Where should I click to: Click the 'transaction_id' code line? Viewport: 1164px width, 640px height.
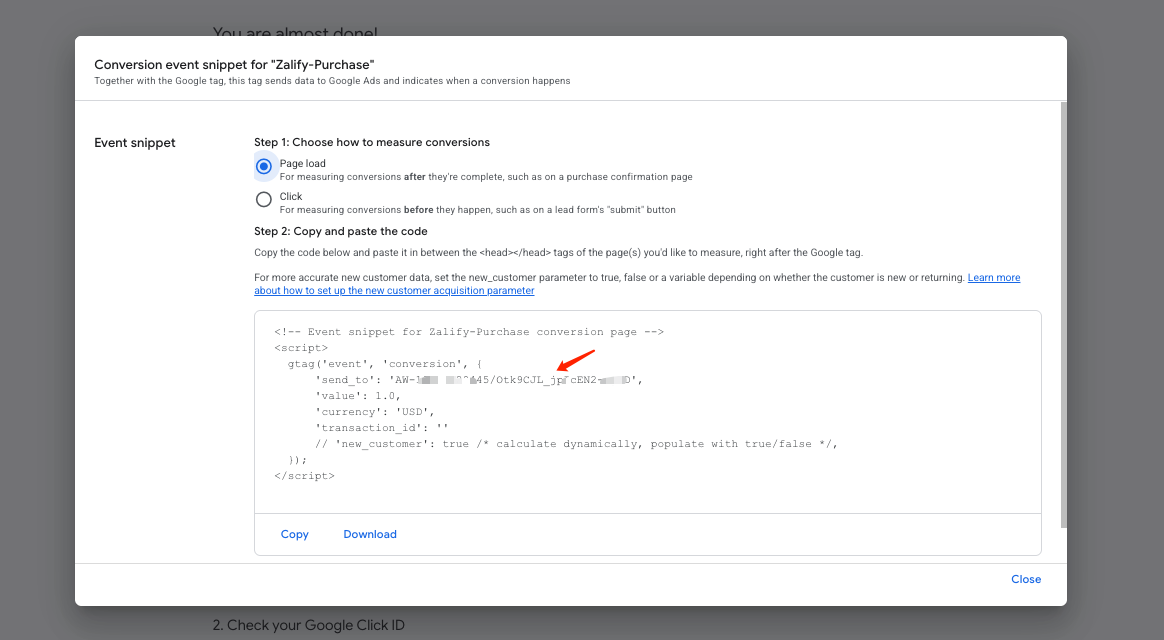[x=382, y=428]
